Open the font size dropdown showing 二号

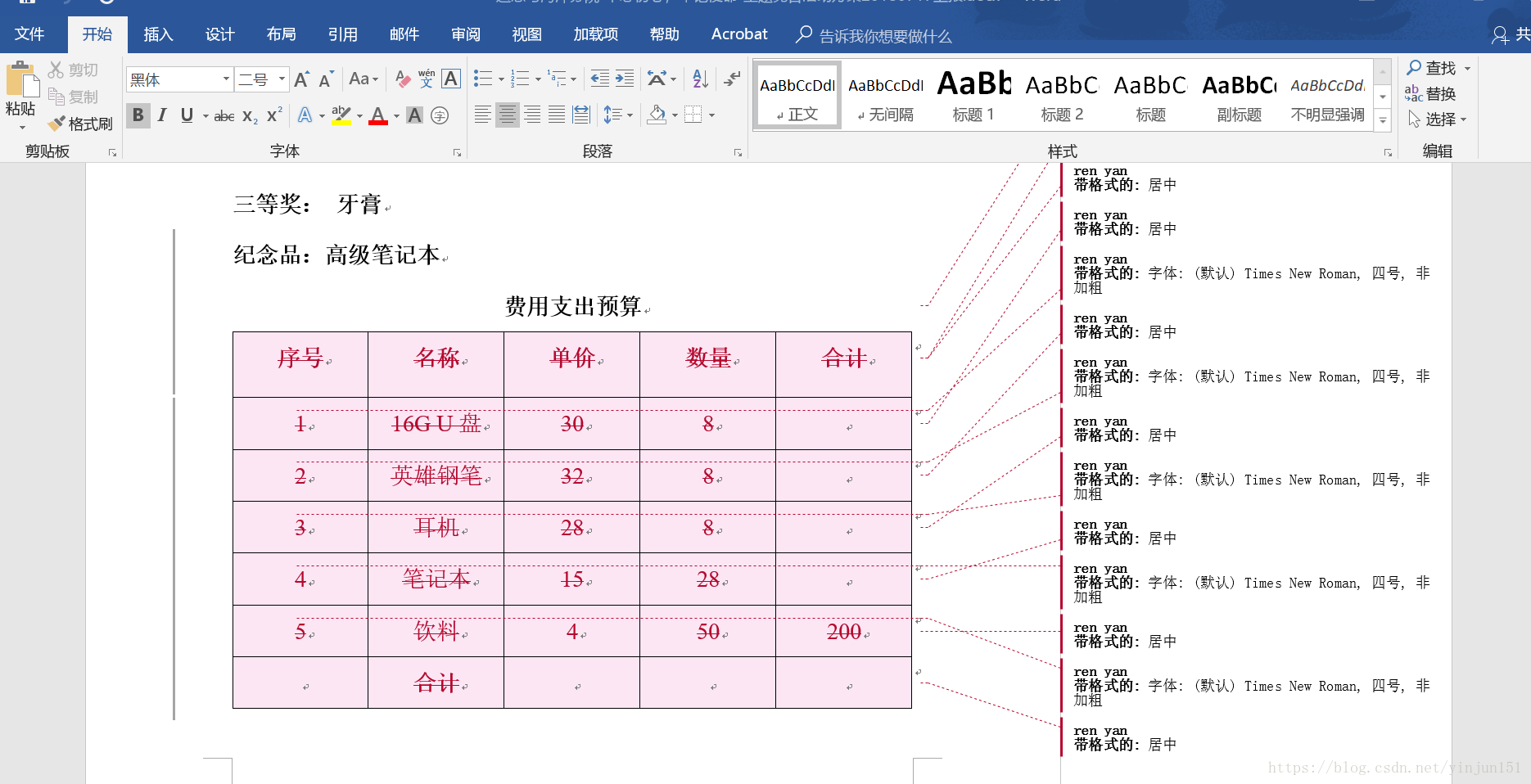point(282,79)
